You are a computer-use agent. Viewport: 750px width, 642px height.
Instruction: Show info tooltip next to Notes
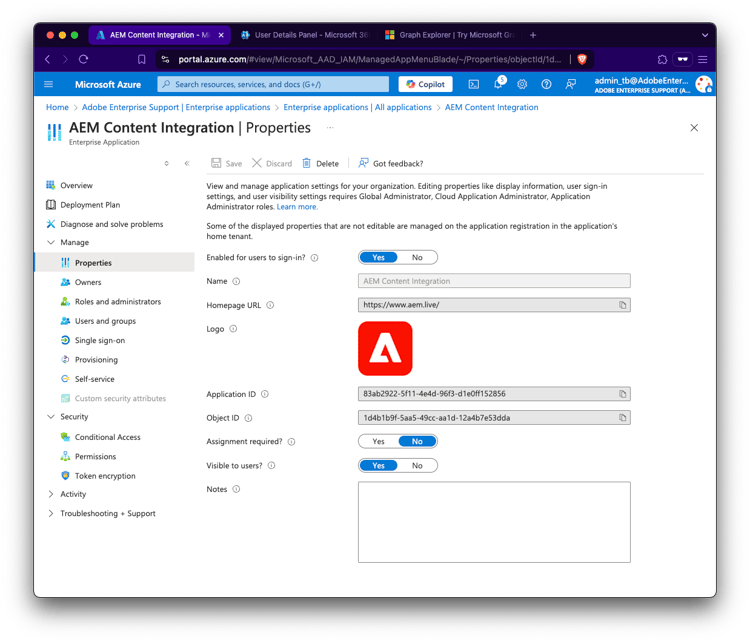[236, 489]
